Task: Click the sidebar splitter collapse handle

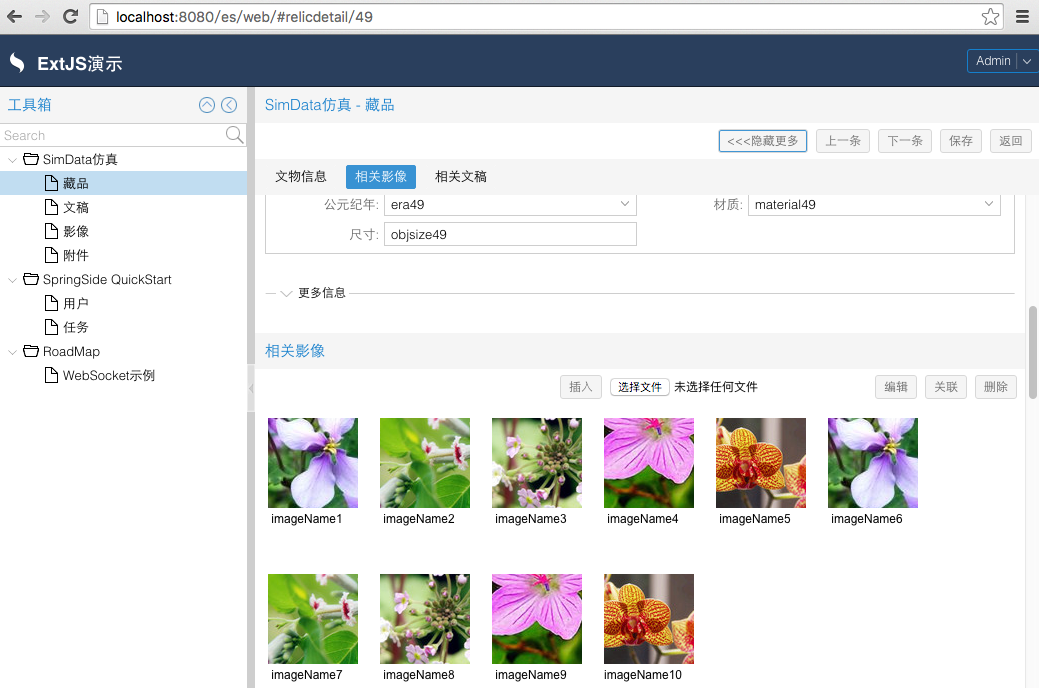Action: (251, 388)
